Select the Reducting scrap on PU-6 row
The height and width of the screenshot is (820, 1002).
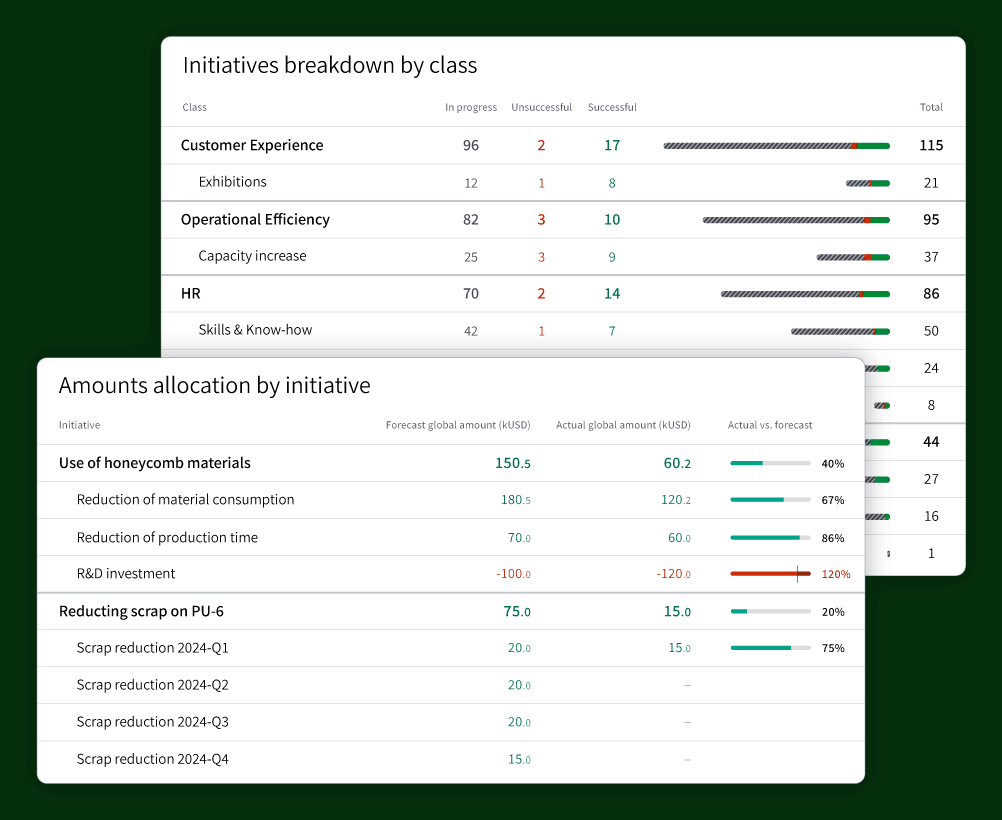click(451, 612)
